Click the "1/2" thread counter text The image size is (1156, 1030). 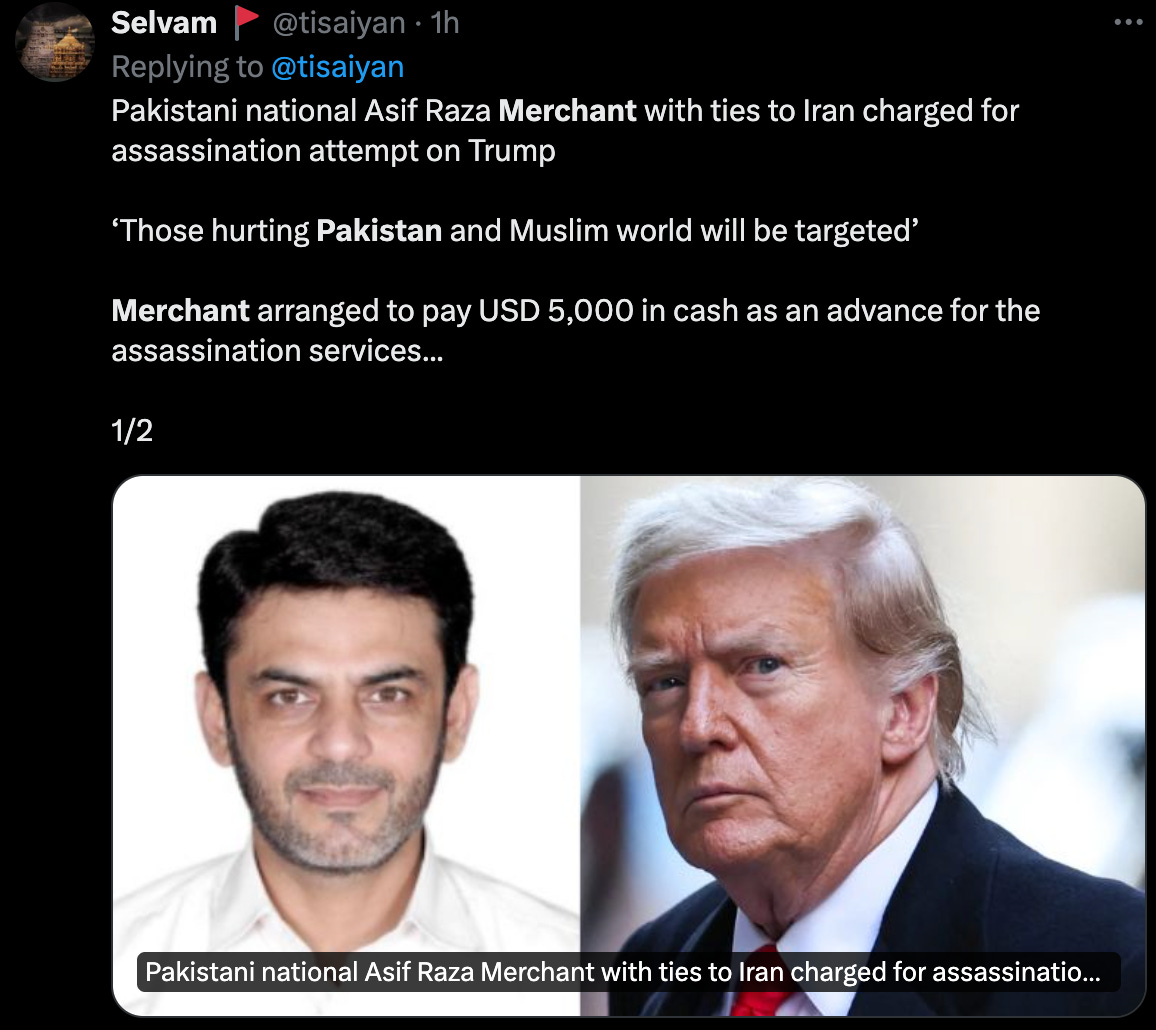[x=132, y=431]
